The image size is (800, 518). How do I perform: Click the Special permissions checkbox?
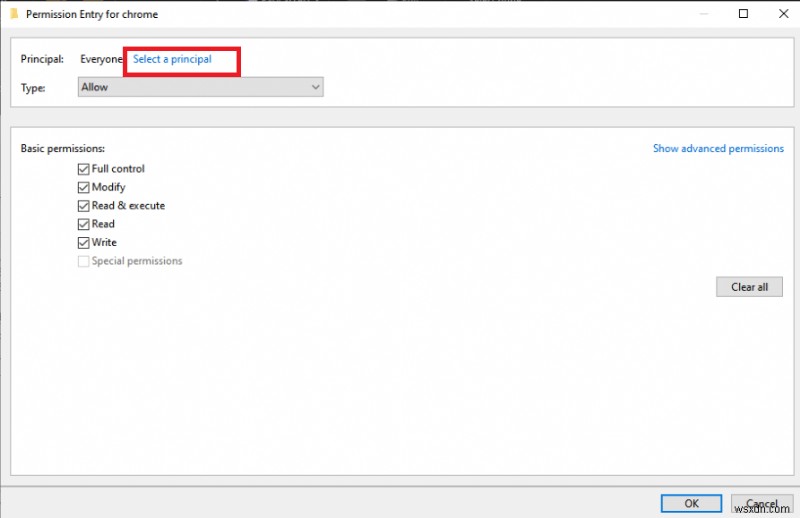click(83, 261)
